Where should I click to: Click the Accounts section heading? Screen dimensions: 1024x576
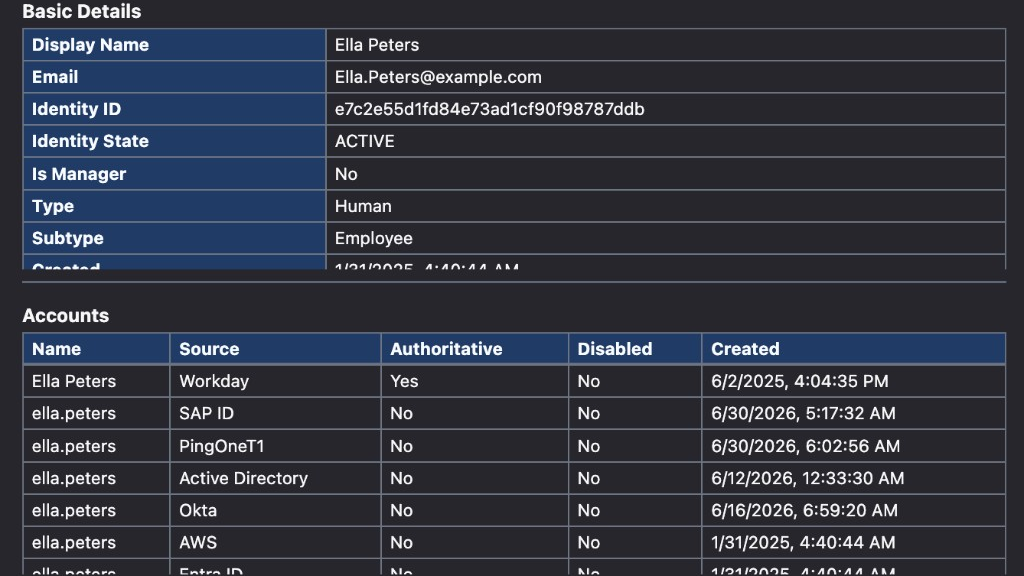[x=65, y=315]
